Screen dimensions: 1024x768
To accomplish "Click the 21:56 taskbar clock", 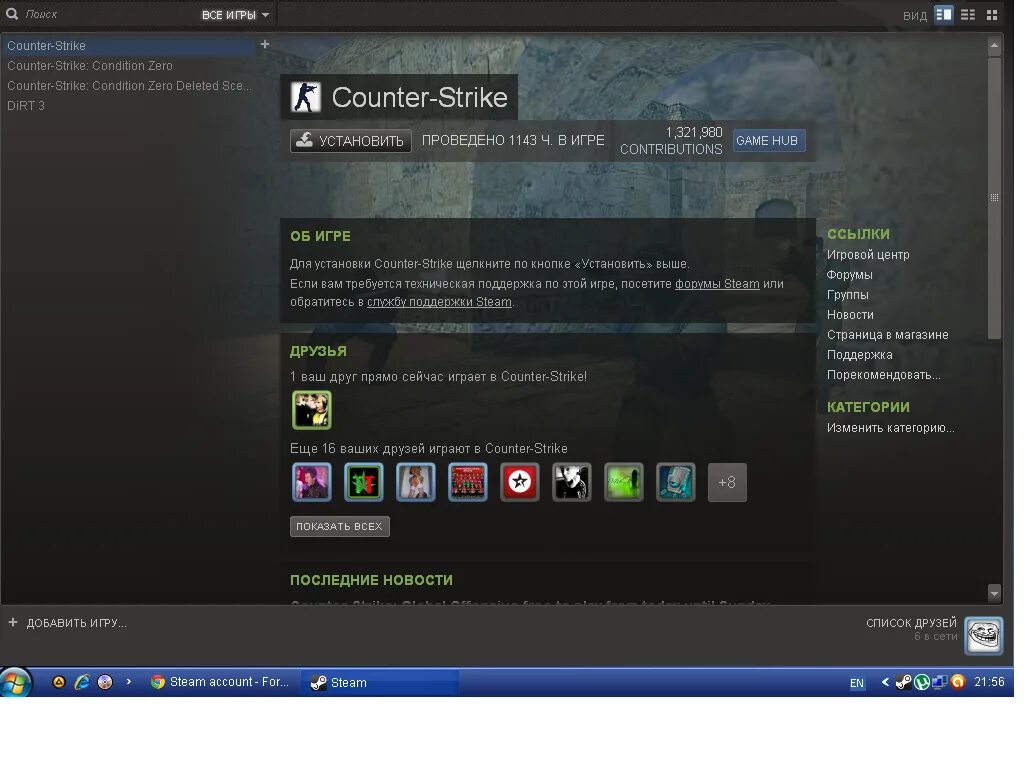I will 989,682.
